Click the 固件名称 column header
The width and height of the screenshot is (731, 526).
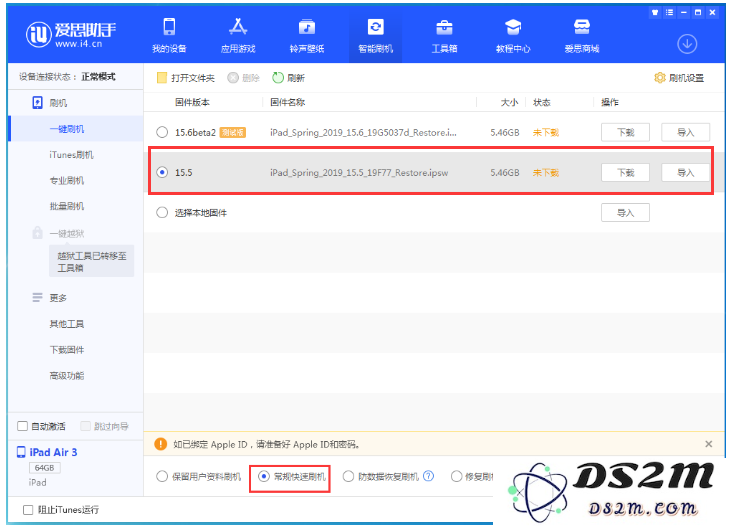click(x=287, y=102)
